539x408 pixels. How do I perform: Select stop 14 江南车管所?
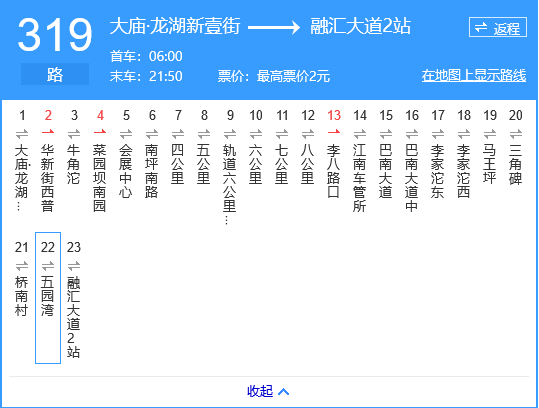[x=360, y=178]
